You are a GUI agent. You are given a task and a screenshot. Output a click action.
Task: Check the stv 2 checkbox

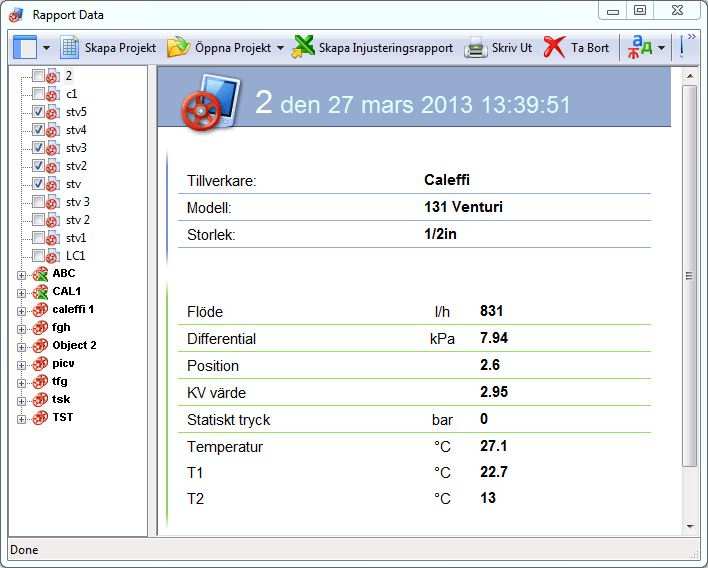38,219
